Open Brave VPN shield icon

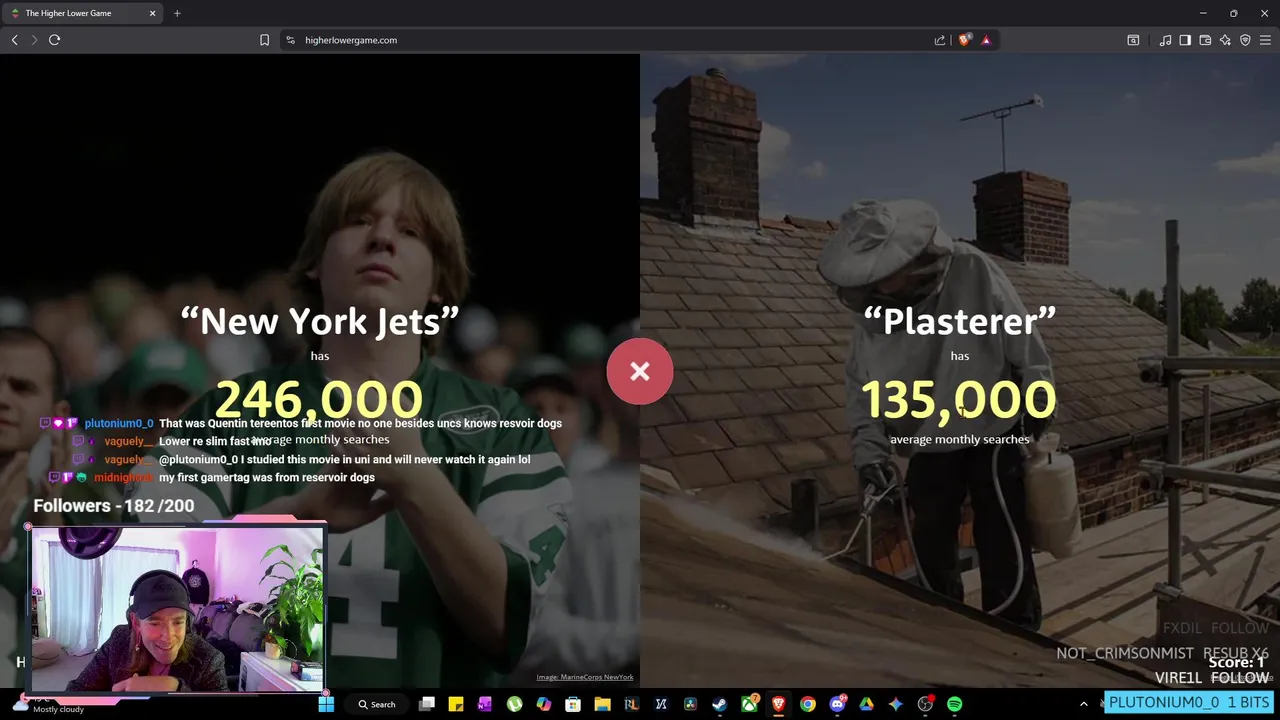click(x=1245, y=40)
